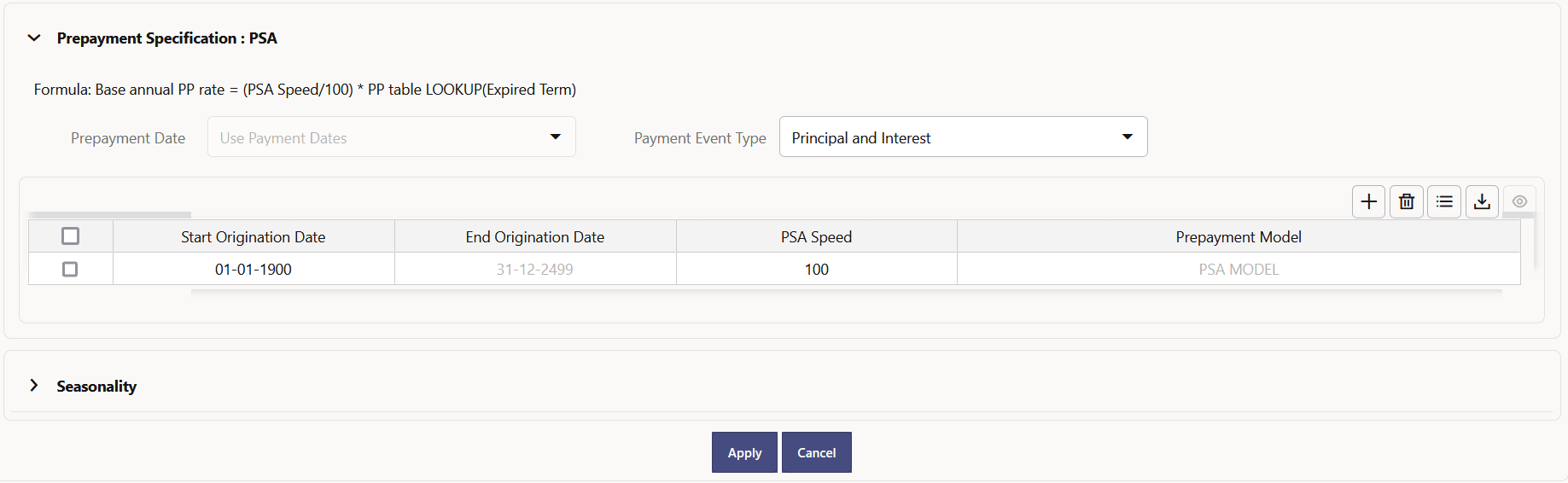Image resolution: width=1568 pixels, height=483 pixels.
Task: Click the Apply button
Action: 744,452
